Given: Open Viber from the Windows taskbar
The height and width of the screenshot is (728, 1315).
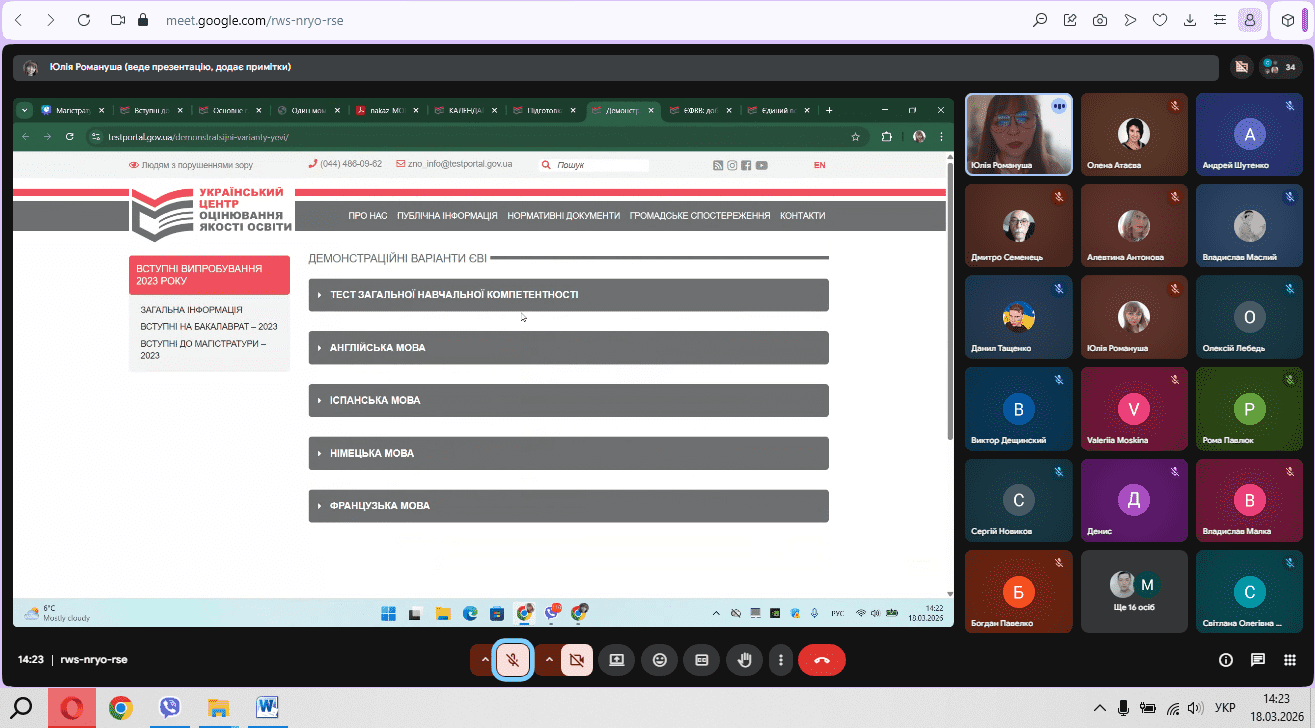Looking at the screenshot, I should click(170, 708).
